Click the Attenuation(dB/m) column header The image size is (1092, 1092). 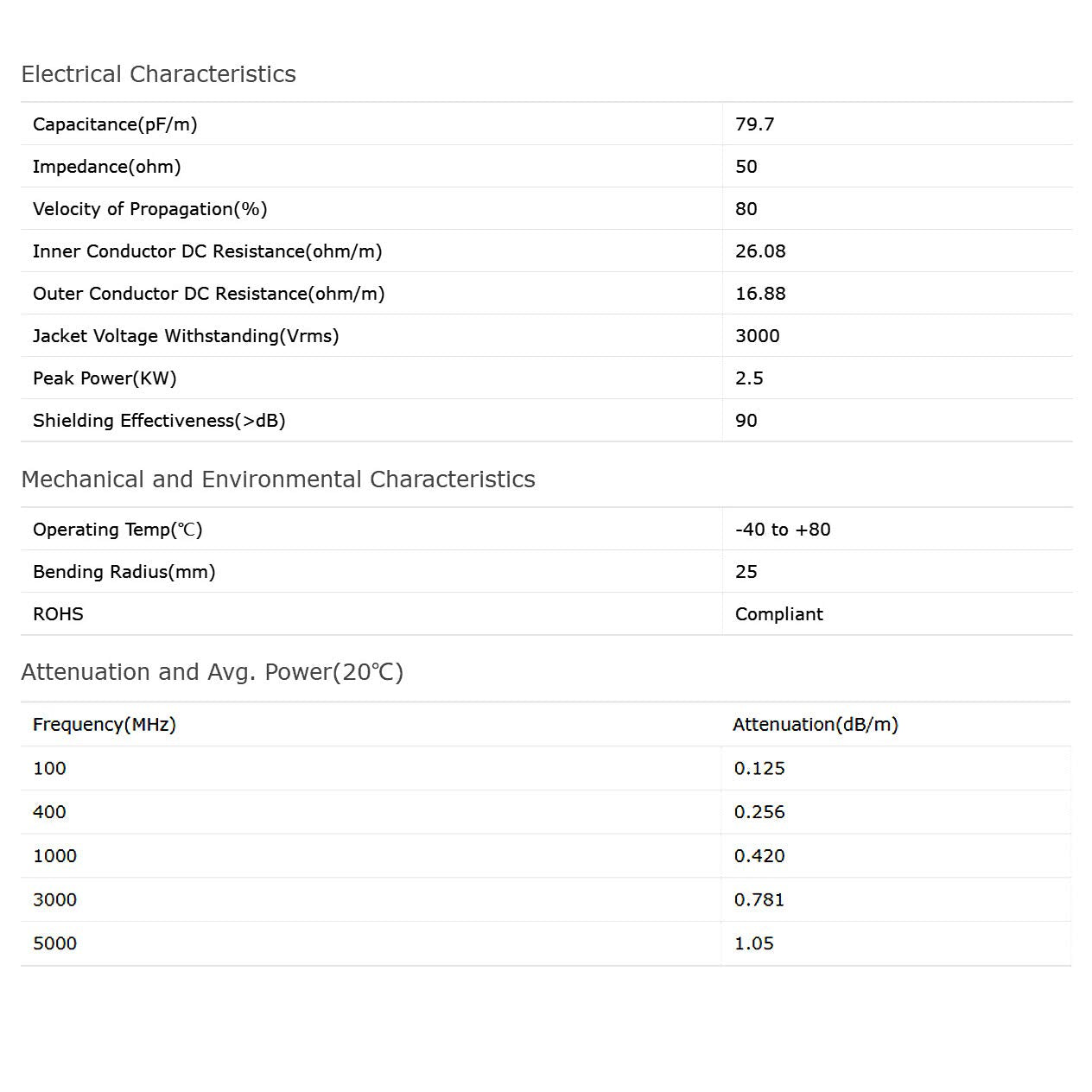pos(815,725)
